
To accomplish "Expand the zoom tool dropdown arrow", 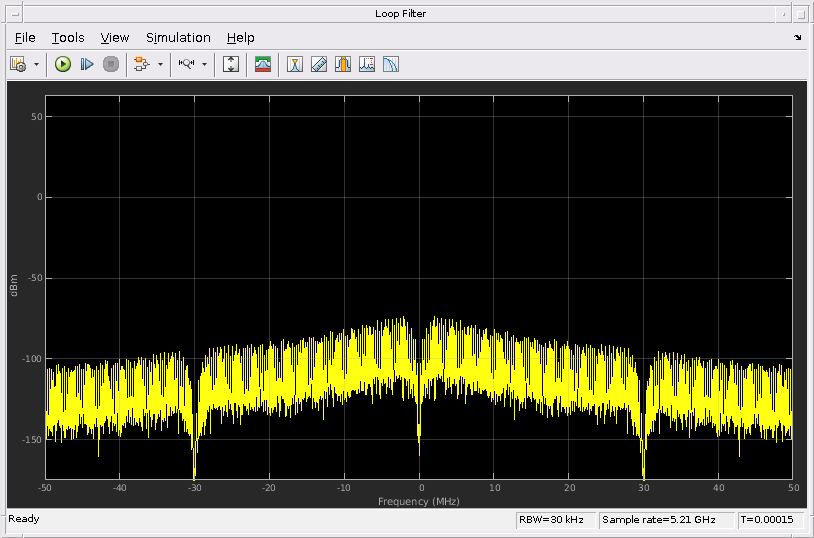I will [205, 64].
